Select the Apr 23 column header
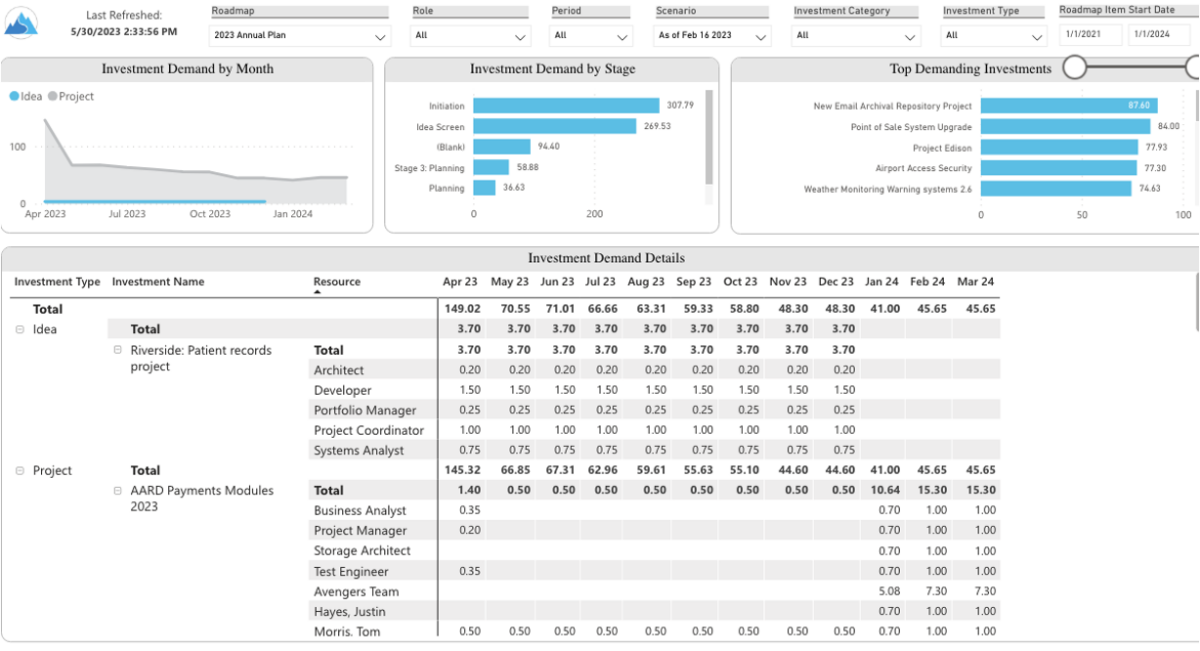Image resolution: width=1200 pixels, height=651 pixels. point(460,282)
